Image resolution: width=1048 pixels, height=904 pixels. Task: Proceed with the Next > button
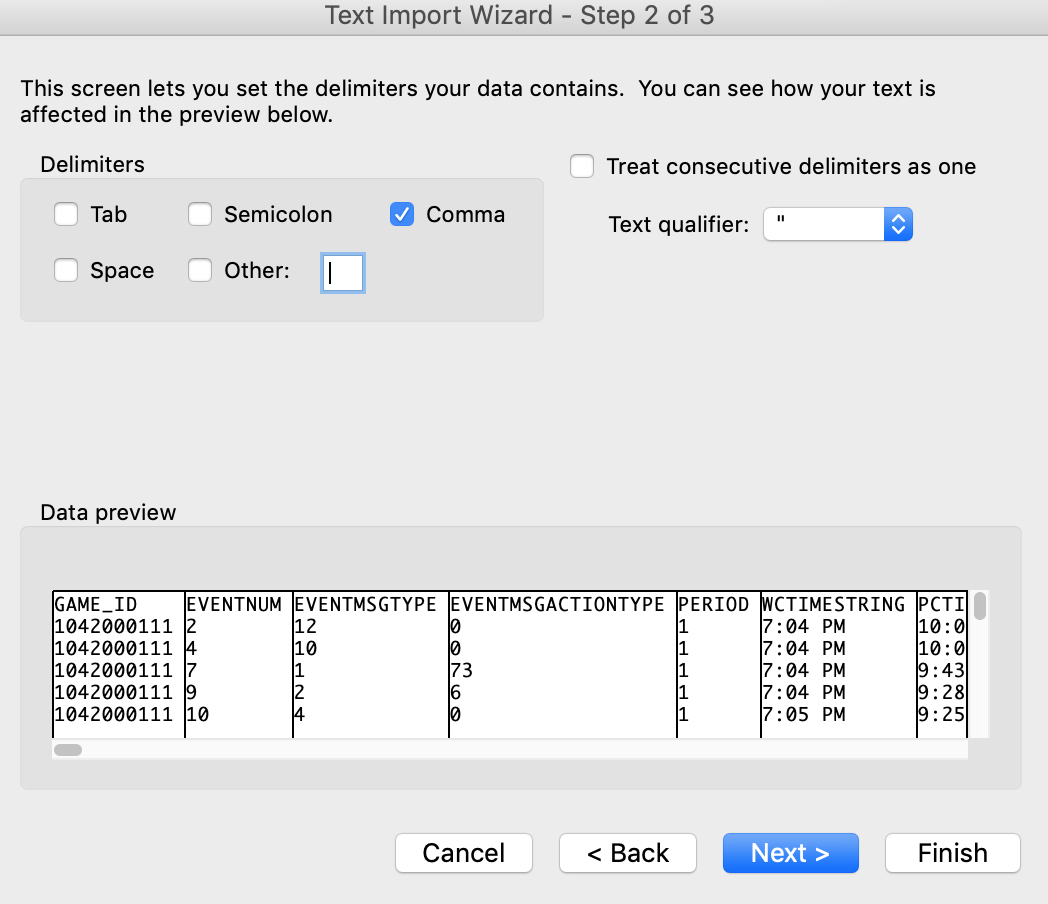(x=790, y=853)
